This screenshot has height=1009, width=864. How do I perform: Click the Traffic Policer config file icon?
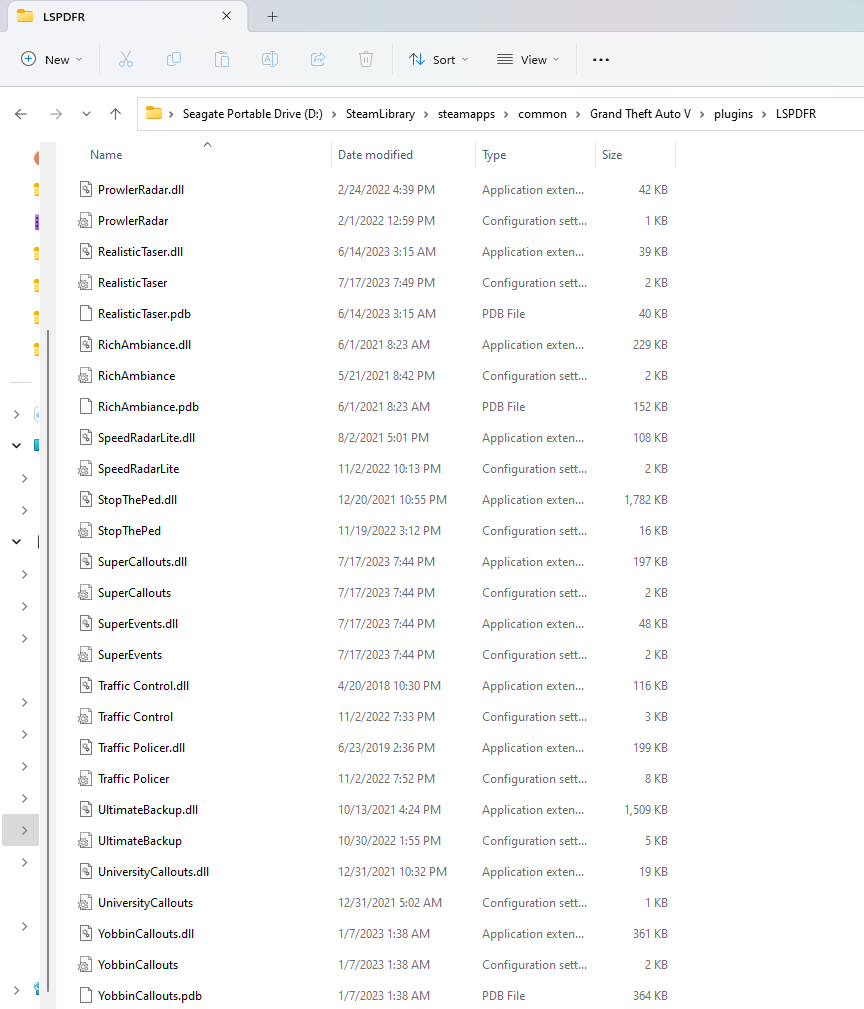(85, 779)
